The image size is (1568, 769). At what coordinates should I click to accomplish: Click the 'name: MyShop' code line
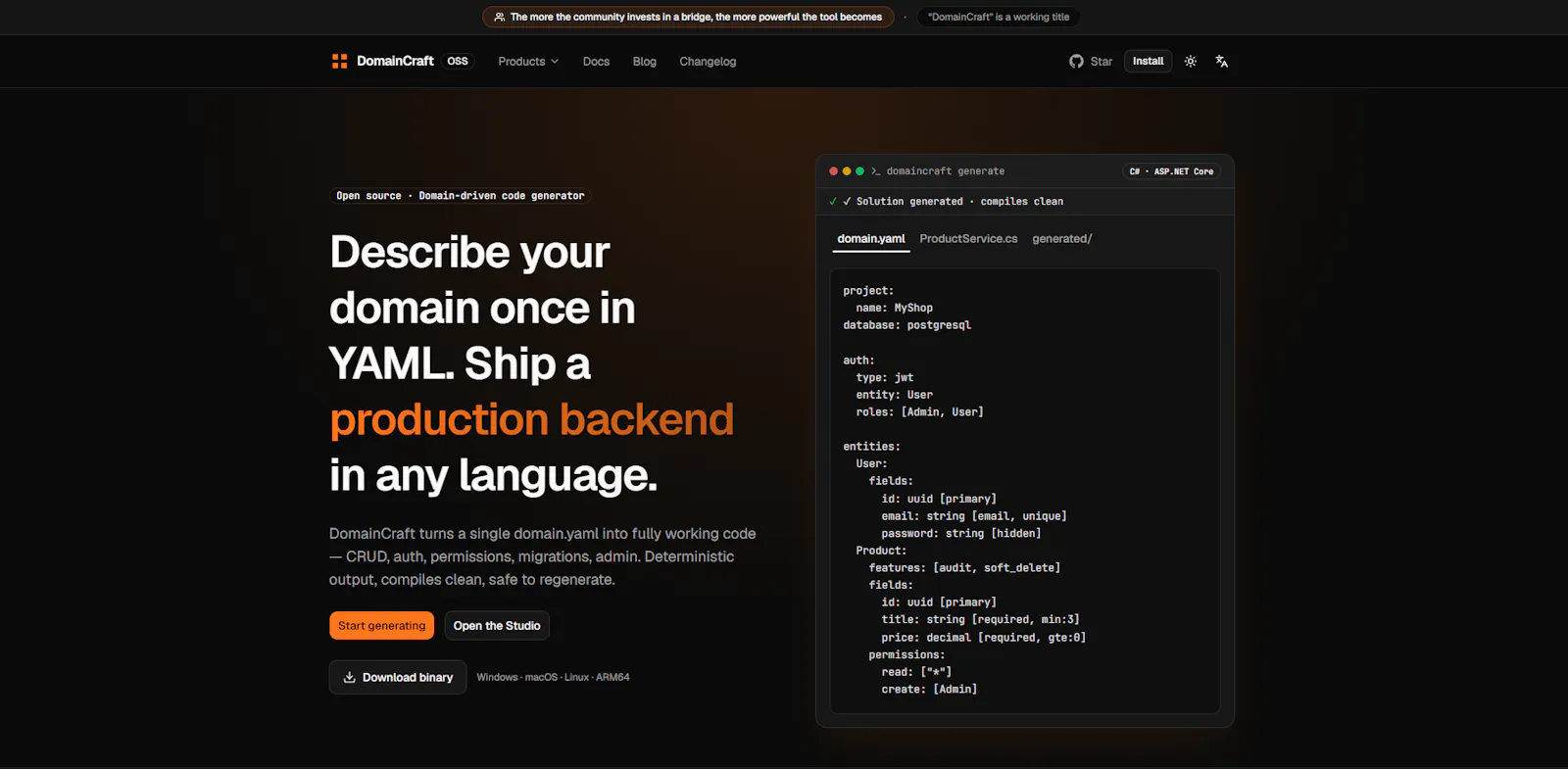pos(894,308)
